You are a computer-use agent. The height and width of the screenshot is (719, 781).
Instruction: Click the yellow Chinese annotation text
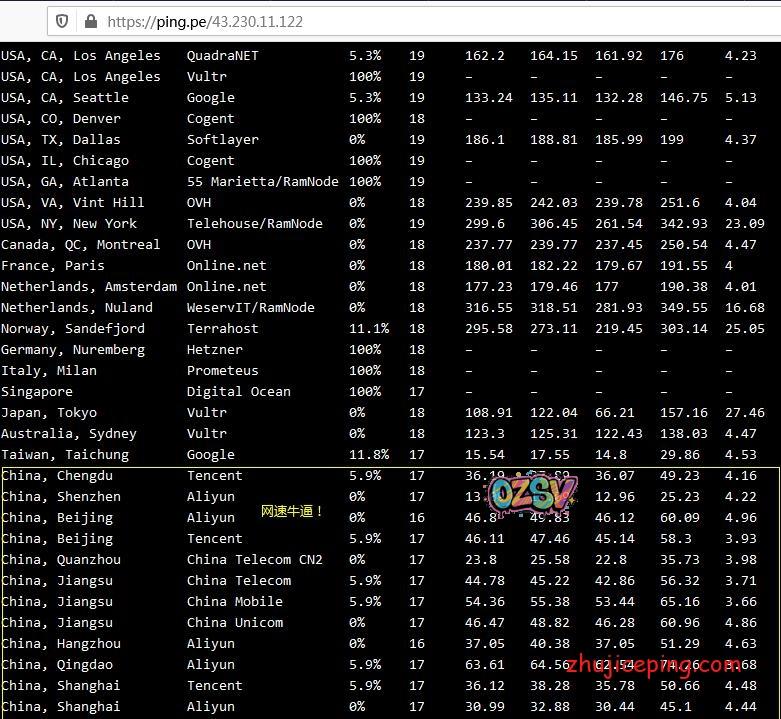(x=292, y=511)
